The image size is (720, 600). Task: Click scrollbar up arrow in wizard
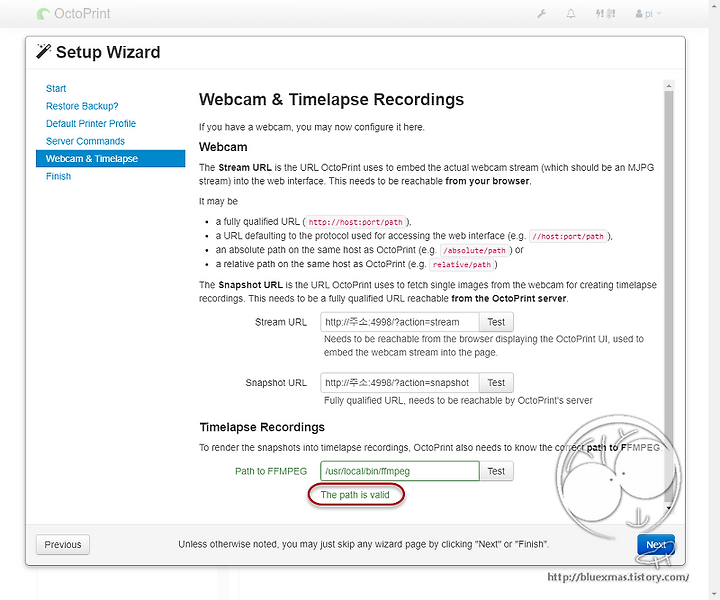[x=669, y=86]
